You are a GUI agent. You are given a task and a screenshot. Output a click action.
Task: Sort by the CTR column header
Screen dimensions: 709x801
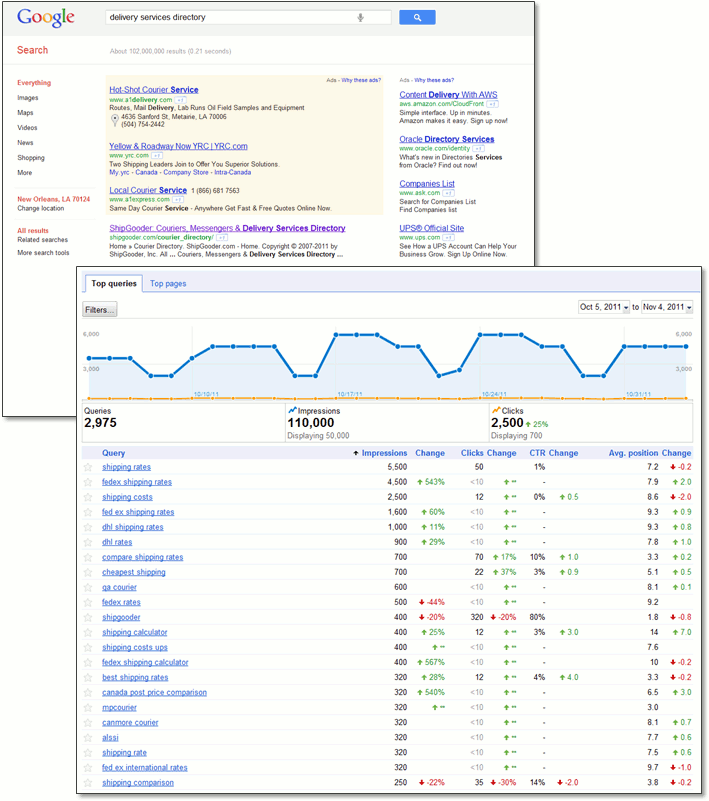point(537,453)
